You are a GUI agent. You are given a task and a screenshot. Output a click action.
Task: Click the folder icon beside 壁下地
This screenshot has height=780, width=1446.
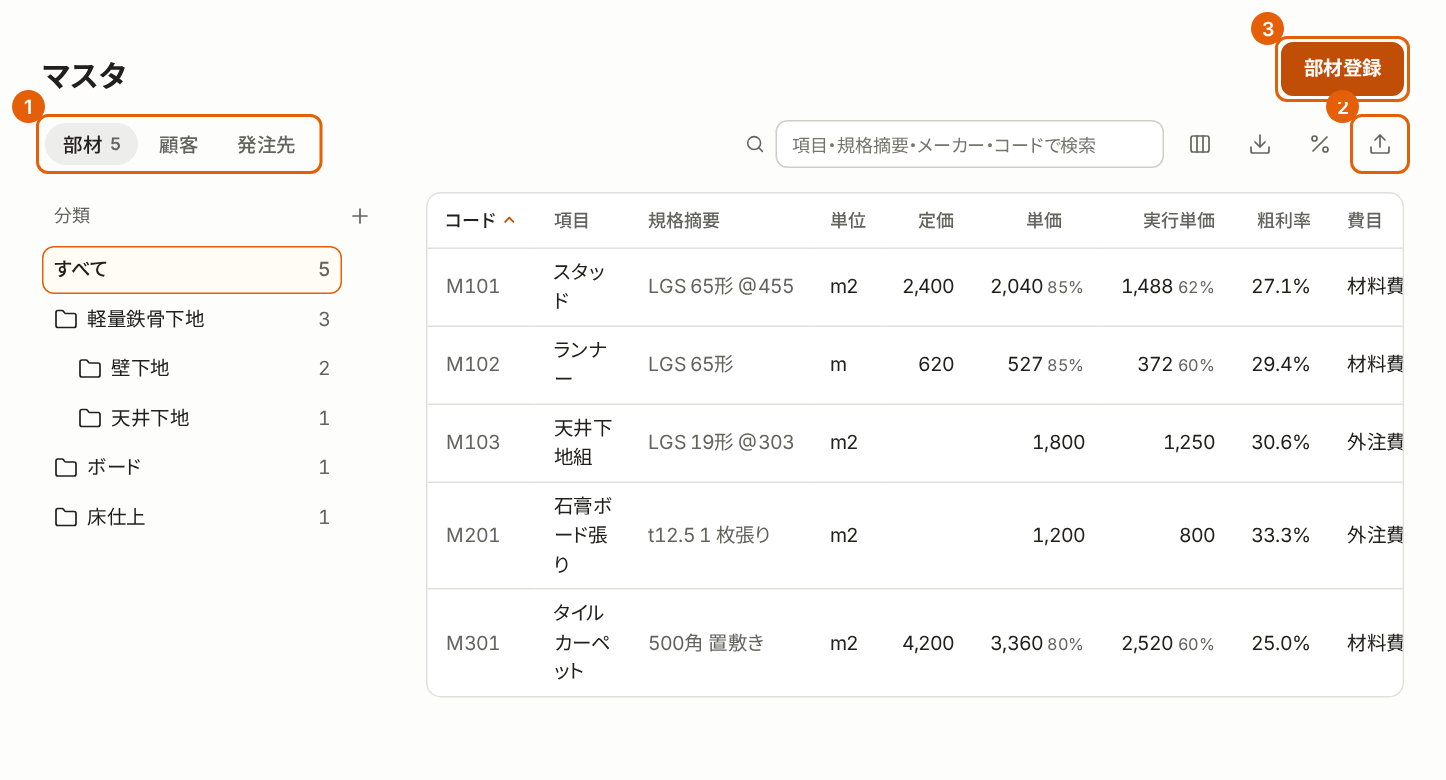point(90,369)
